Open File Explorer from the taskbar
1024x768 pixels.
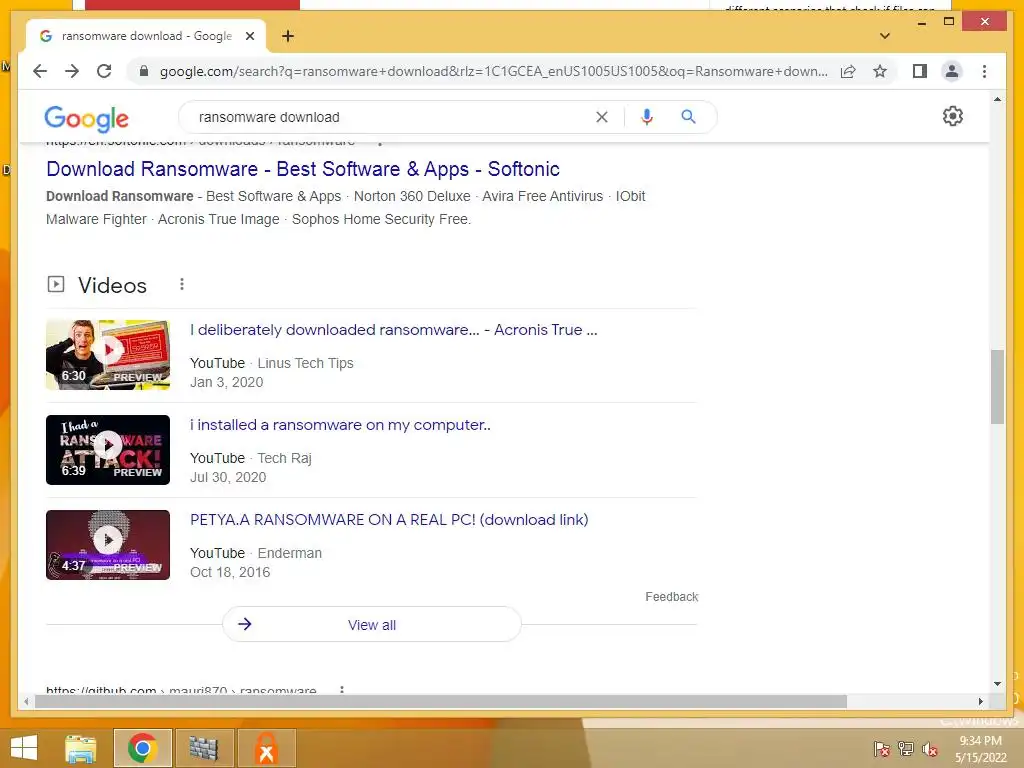coord(81,748)
